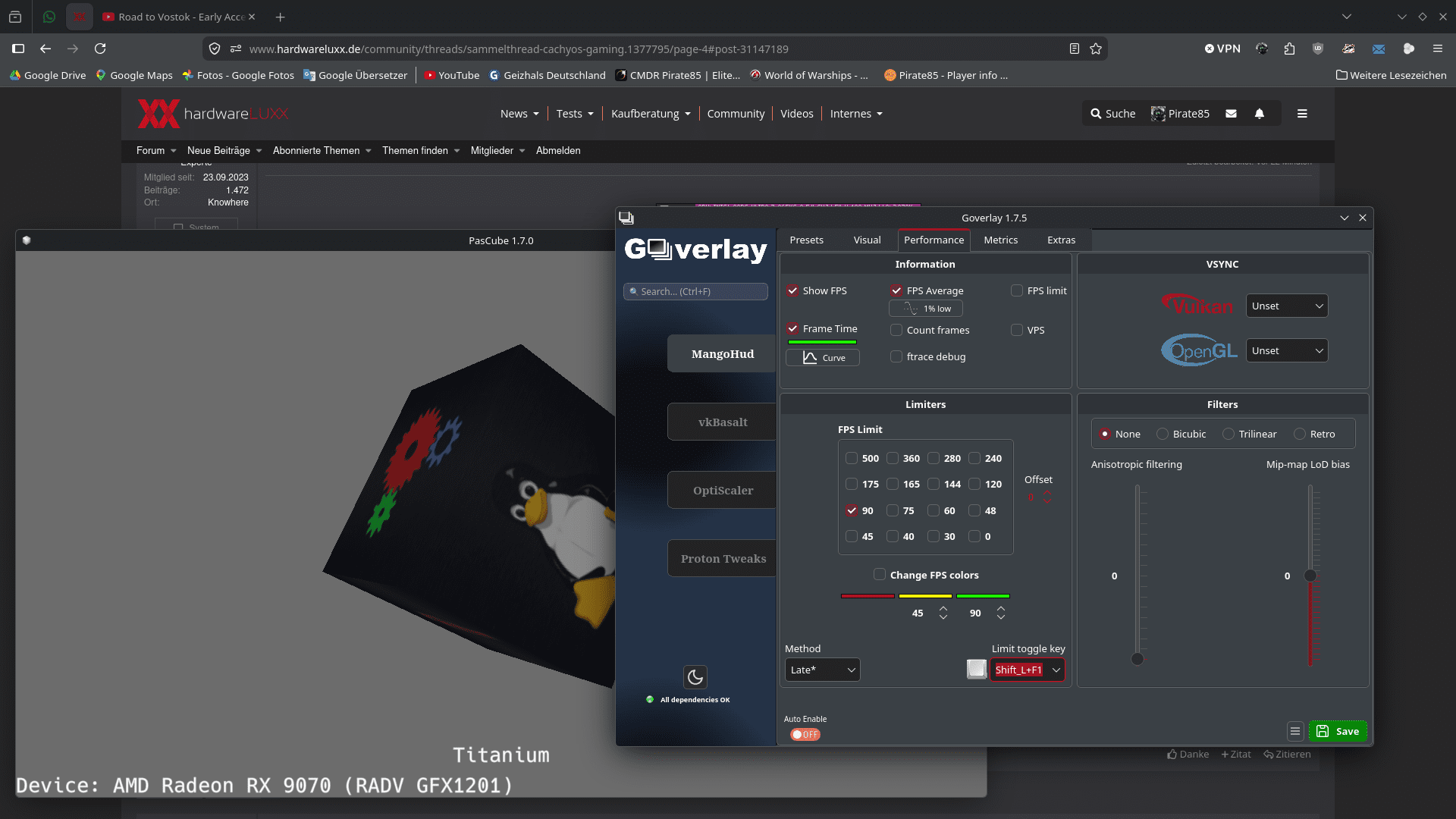Click the green Save button

point(1338,731)
